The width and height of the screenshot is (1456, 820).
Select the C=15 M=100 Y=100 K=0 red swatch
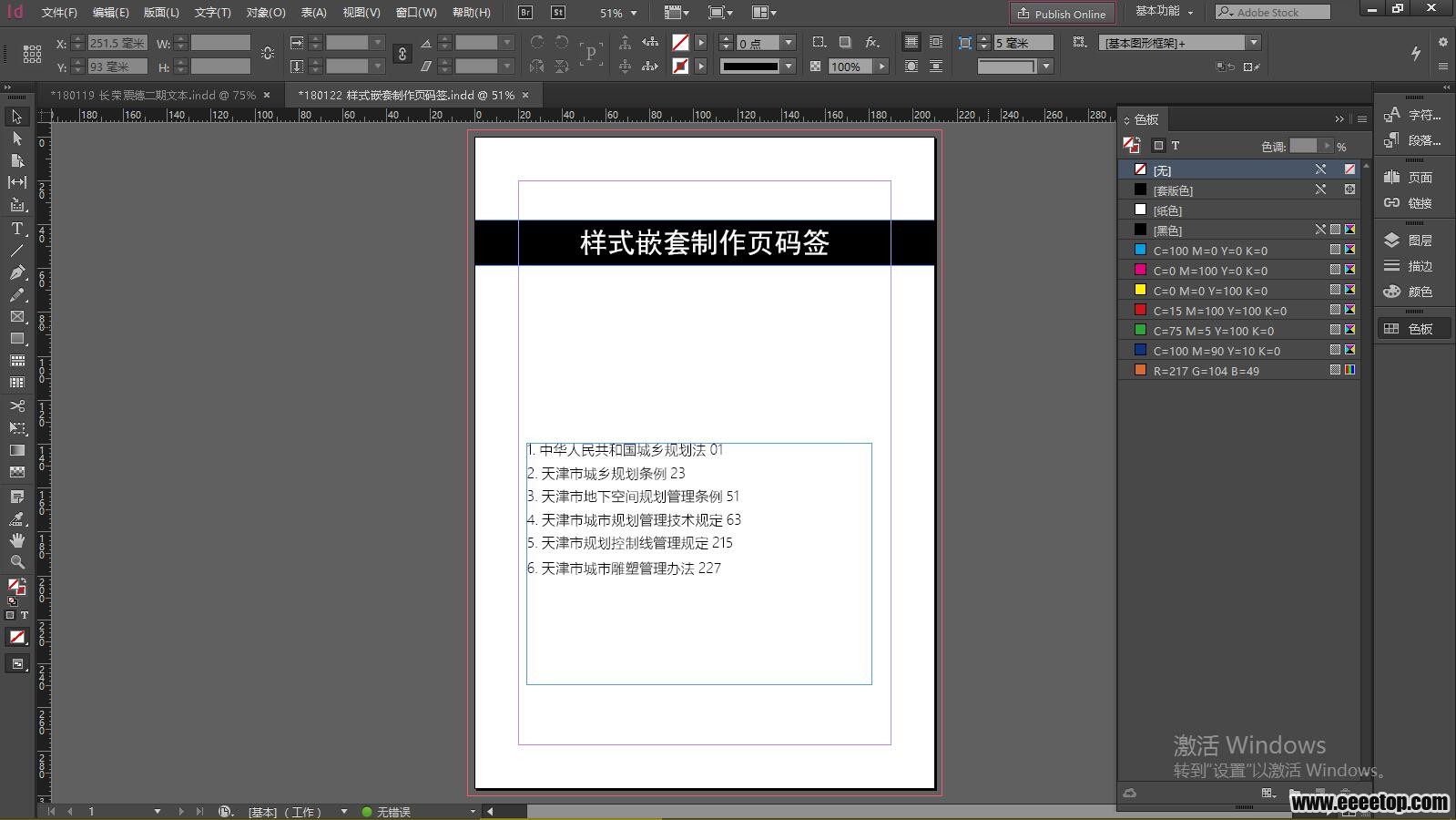pos(1239,311)
